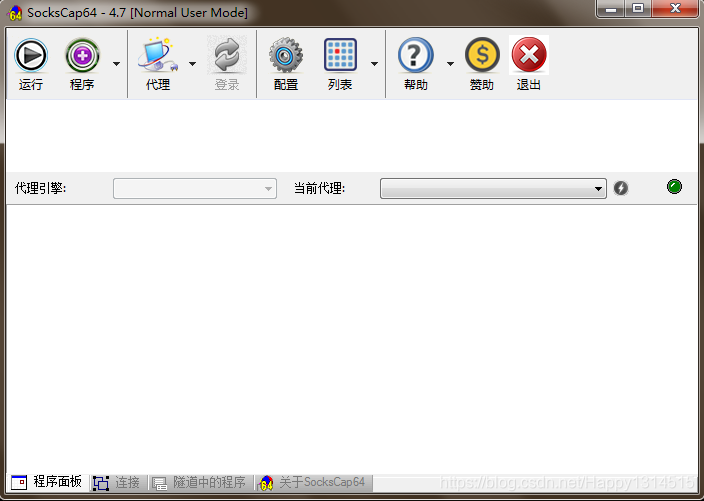Click the green status indicator
The image size is (704, 501).
(674, 187)
